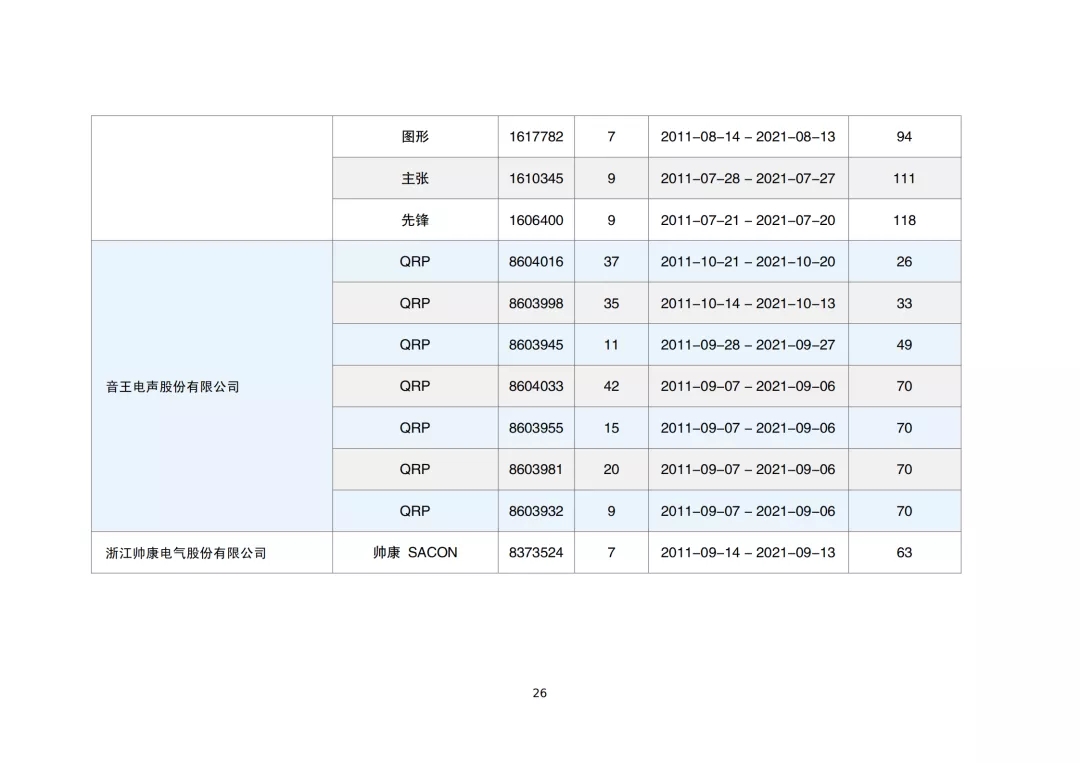Screen dimensions: 1080x763
Task: Select QRP cell in row 8603932
Action: (x=415, y=511)
